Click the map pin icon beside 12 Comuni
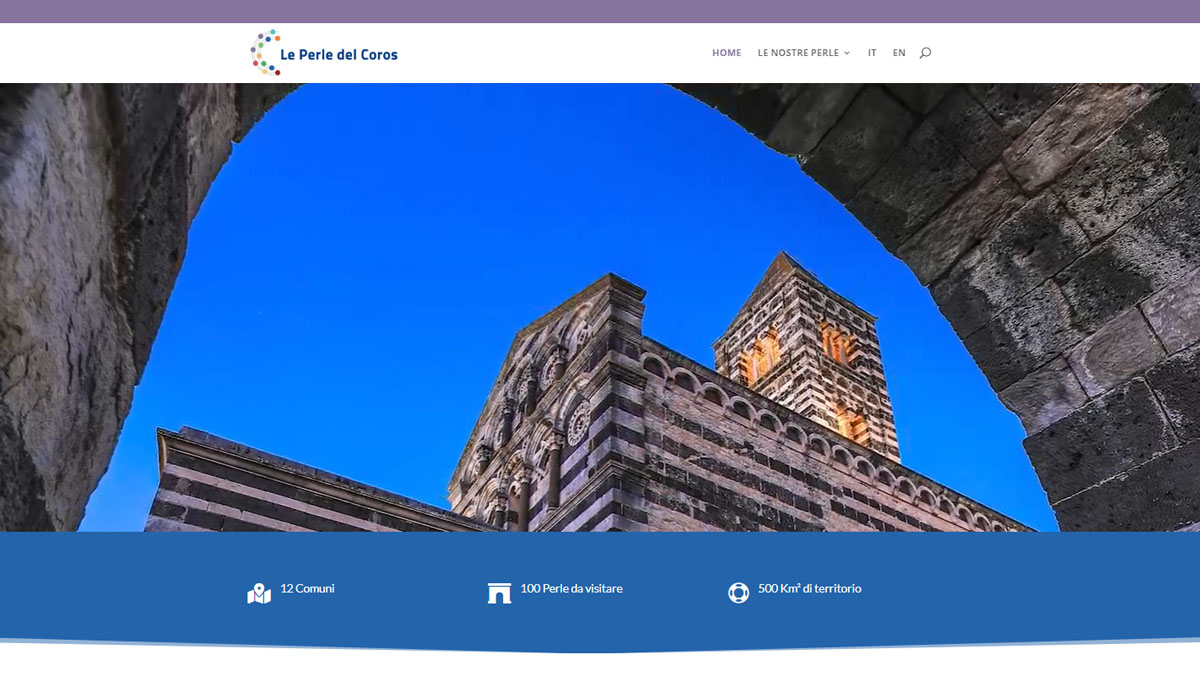Image resolution: width=1200 pixels, height=675 pixels. pos(259,593)
